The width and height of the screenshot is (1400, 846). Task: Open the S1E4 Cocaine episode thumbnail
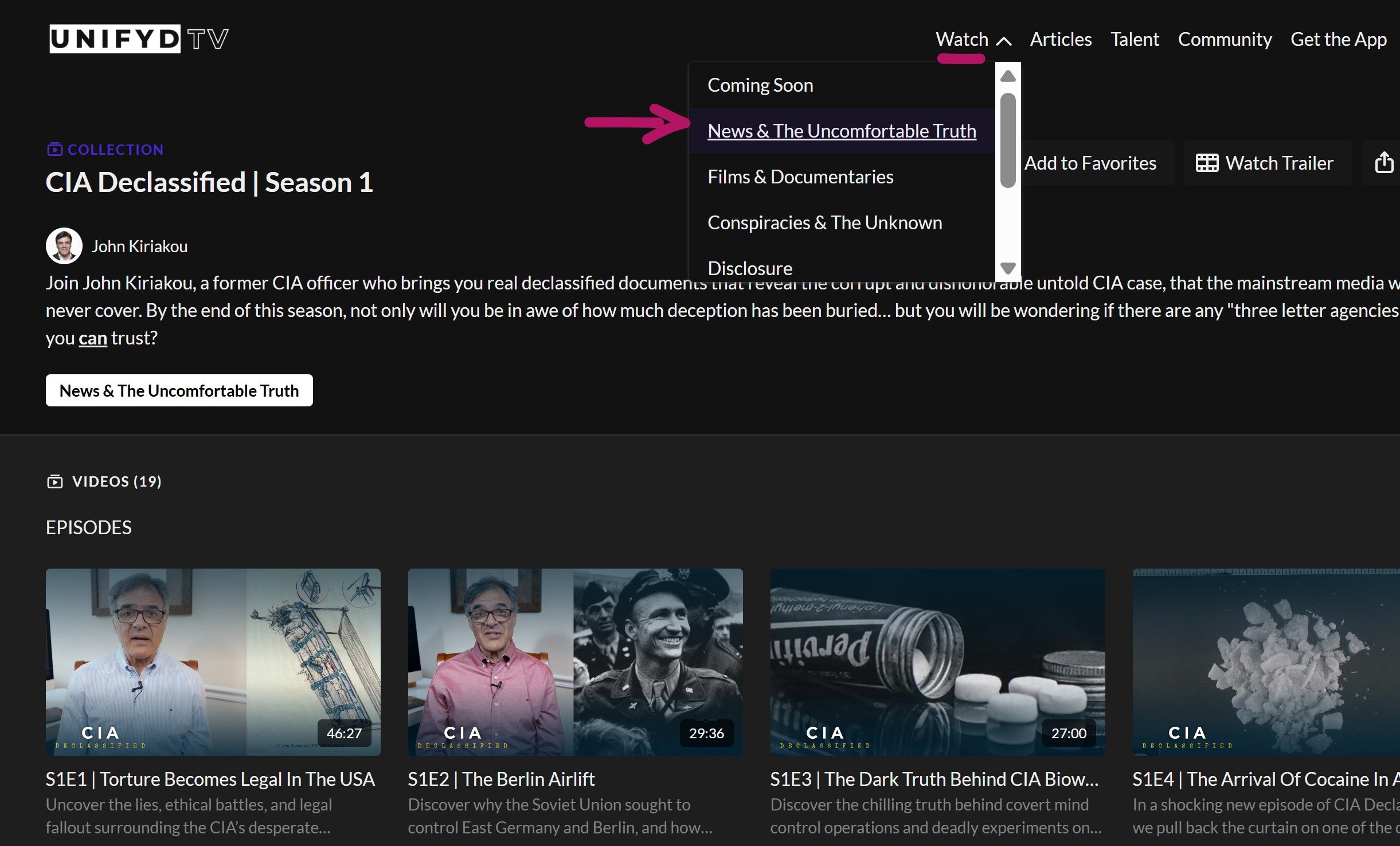click(x=1266, y=662)
